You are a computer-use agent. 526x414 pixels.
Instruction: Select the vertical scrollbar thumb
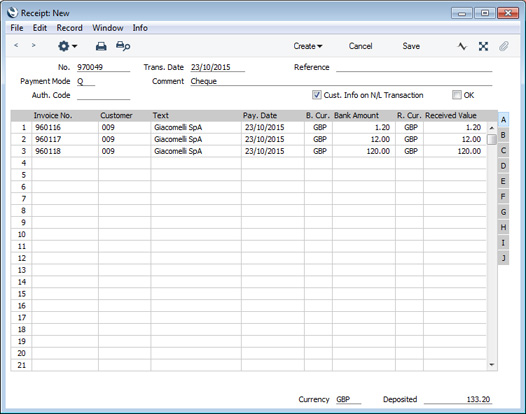[492, 139]
